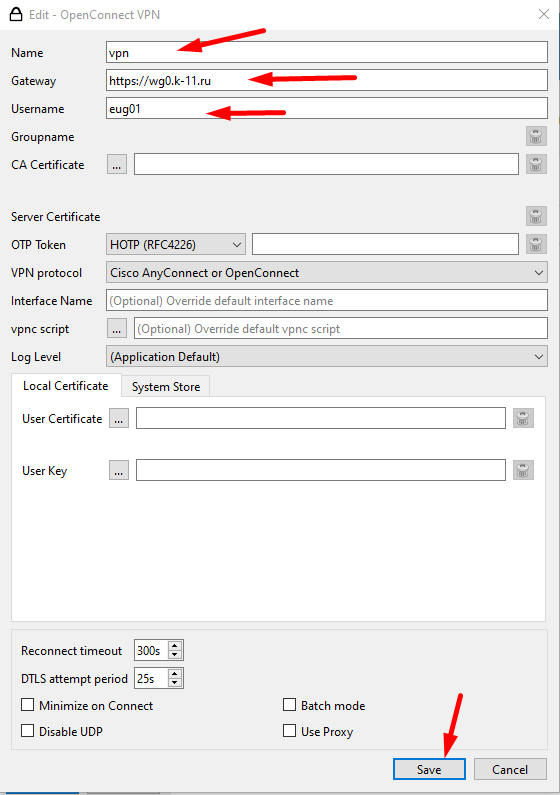The width and height of the screenshot is (560, 795).
Task: Increase the Reconnect timeout value
Action: tap(175, 646)
